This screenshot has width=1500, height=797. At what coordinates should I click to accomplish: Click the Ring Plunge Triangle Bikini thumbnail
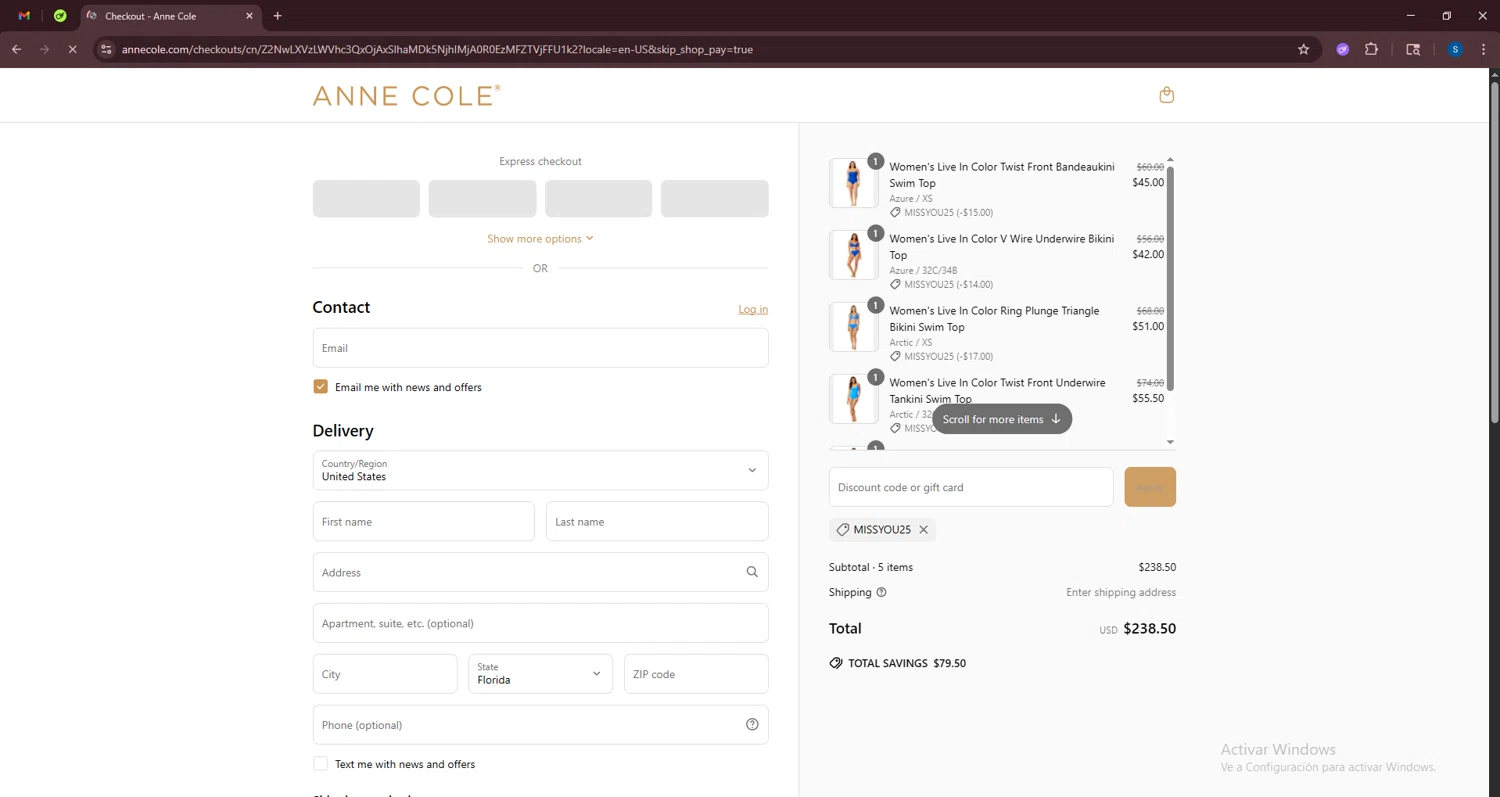[x=853, y=327]
